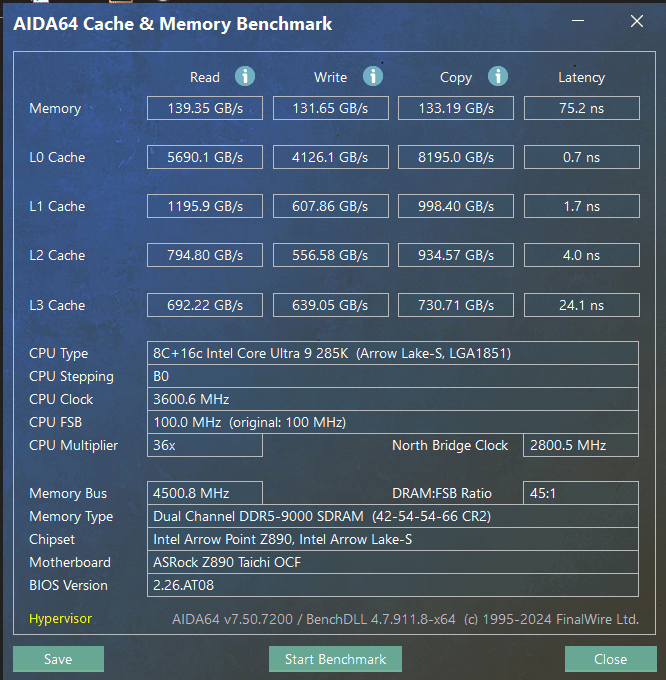Click the CPU Clock field 3600.6 MHz
The image size is (666, 680).
(x=392, y=399)
